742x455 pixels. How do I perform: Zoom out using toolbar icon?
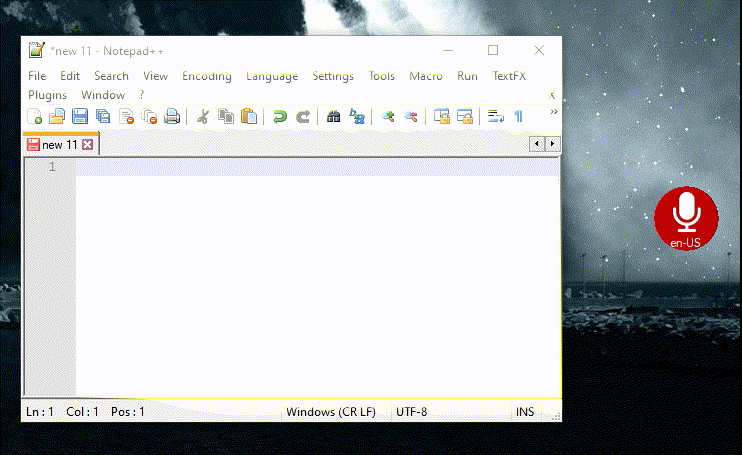click(411, 116)
